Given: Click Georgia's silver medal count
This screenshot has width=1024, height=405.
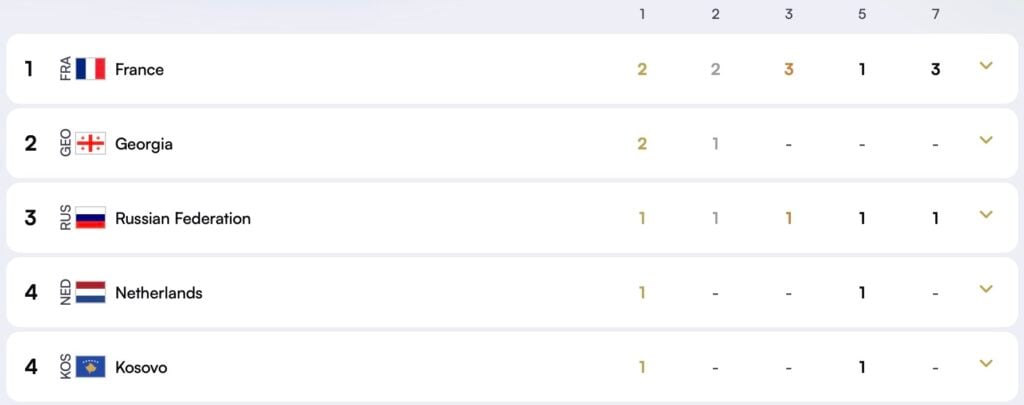Looking at the screenshot, I should click(715, 144).
